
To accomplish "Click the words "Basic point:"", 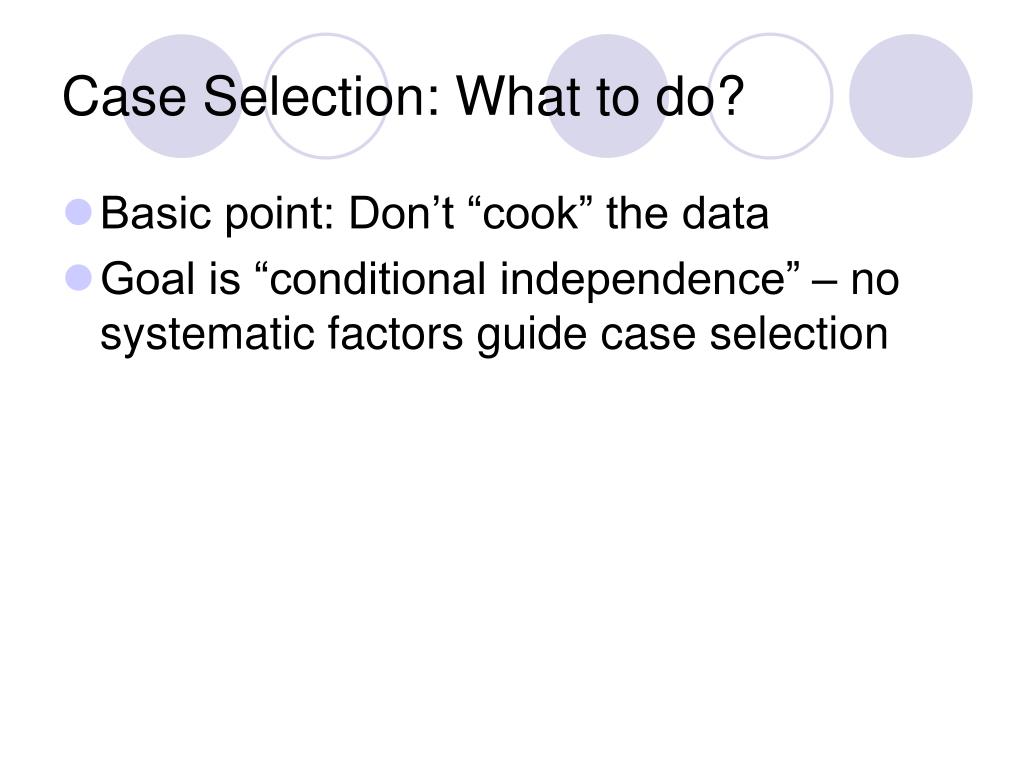I will point(217,214).
